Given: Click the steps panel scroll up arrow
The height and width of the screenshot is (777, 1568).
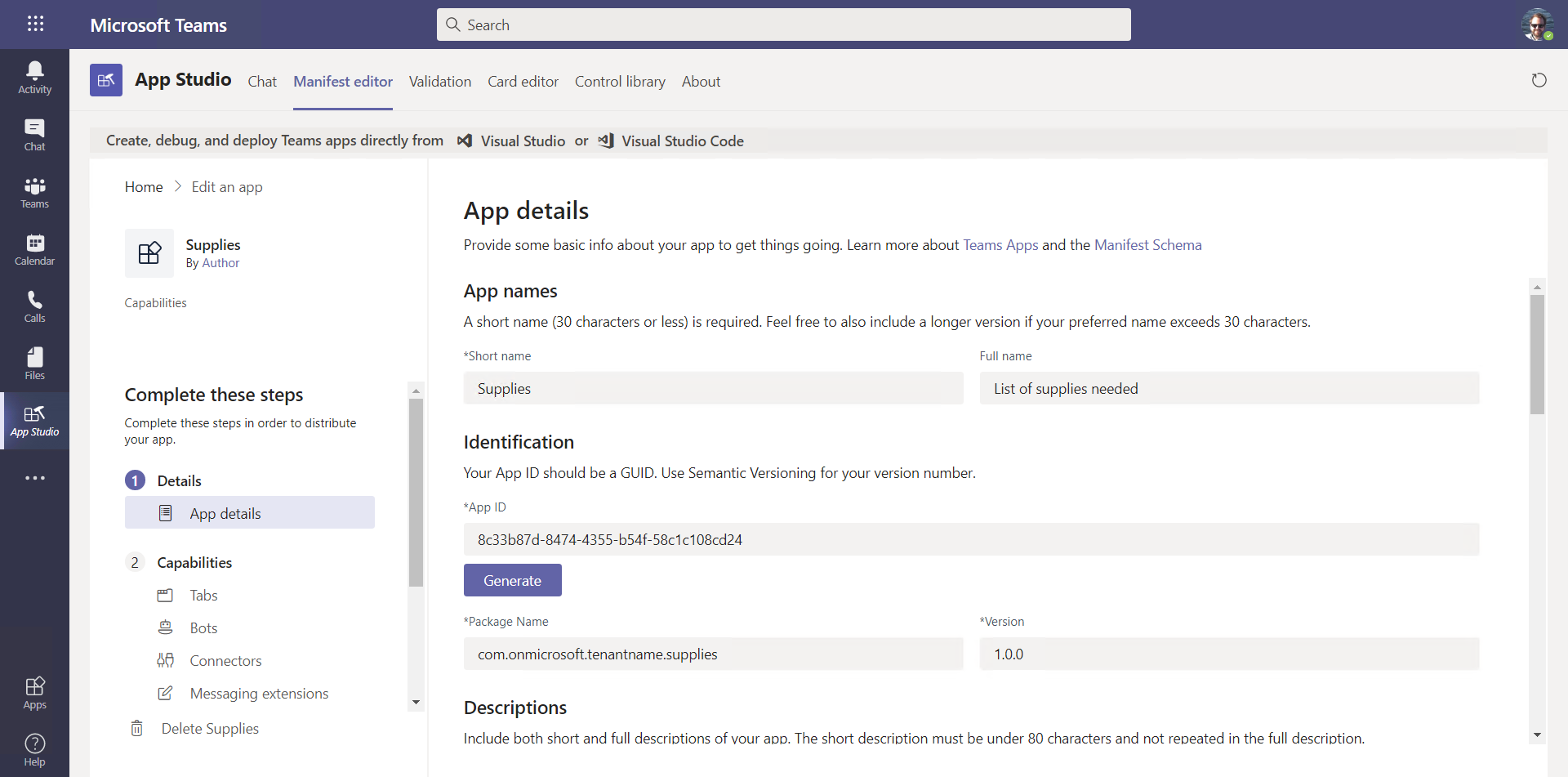Looking at the screenshot, I should click(x=416, y=391).
